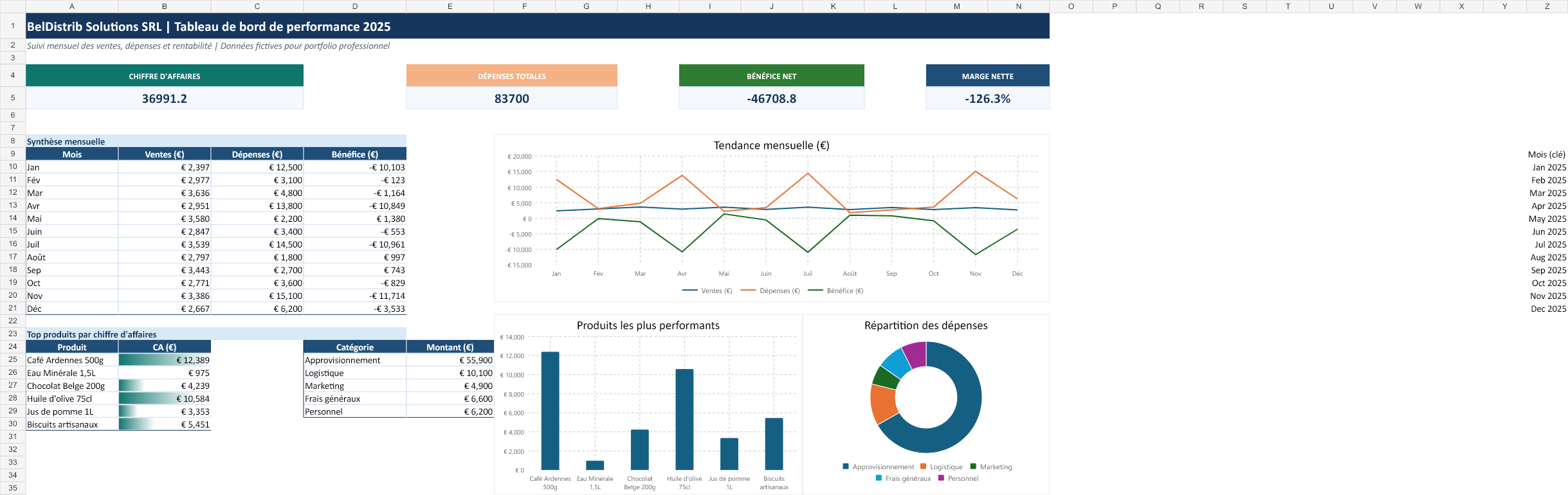
Task: Click the Approvisionnement legend color square
Action: click(x=846, y=467)
